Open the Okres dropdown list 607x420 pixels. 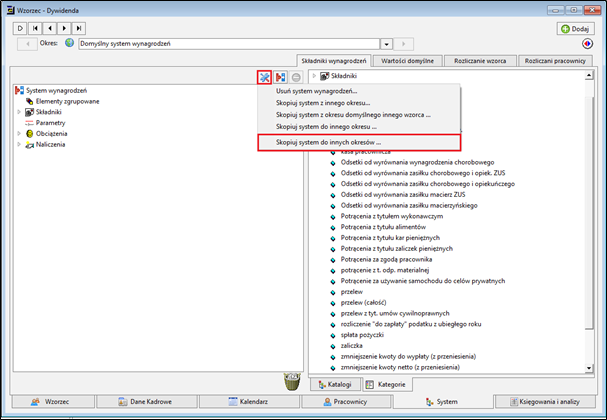[x=386, y=44]
